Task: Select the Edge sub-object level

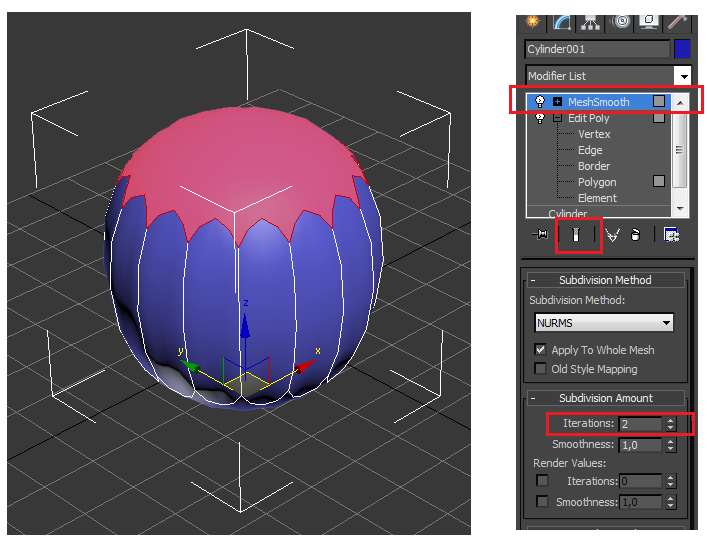Action: pyautogui.click(x=590, y=150)
